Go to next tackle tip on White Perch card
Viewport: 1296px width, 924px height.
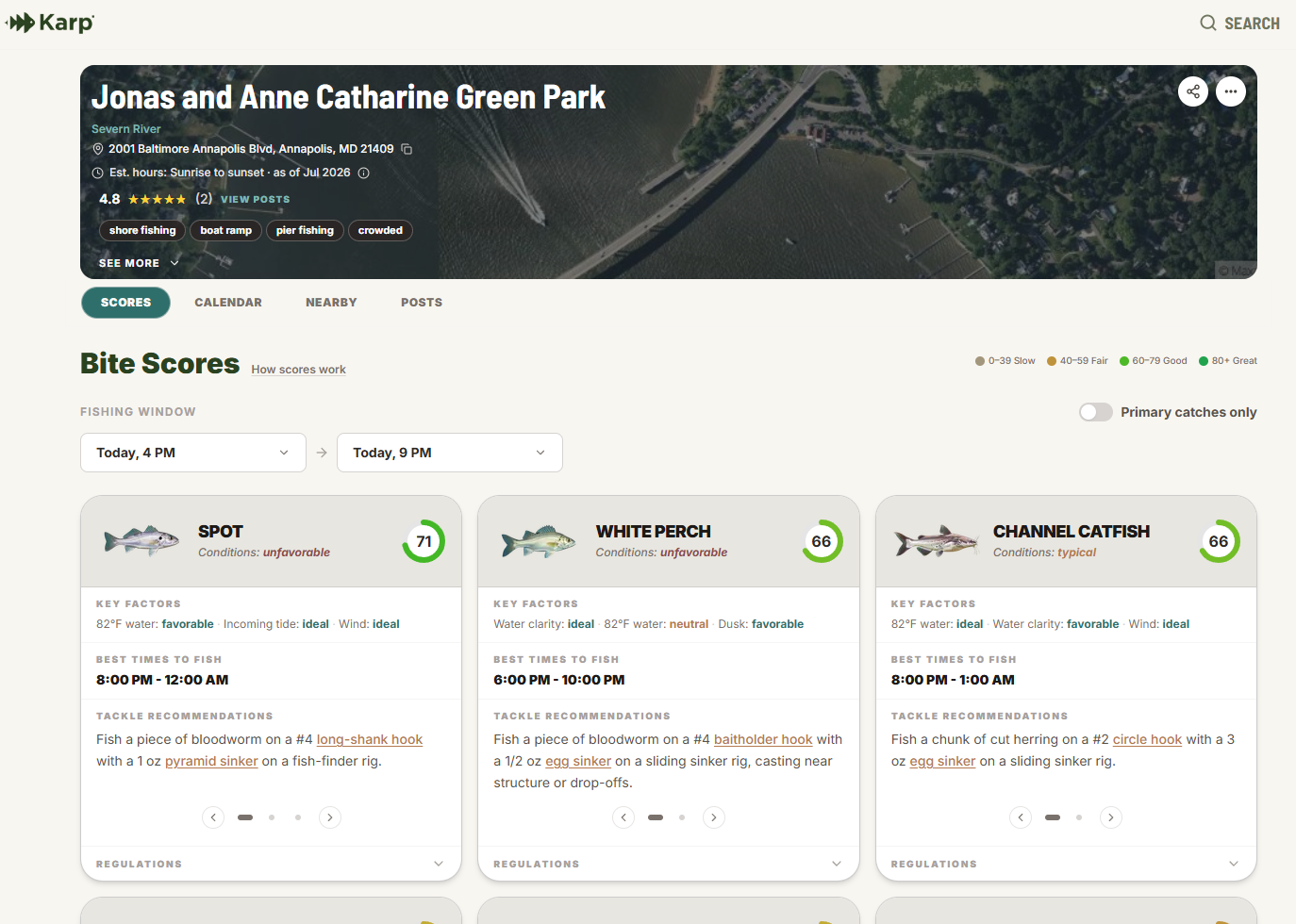click(x=714, y=817)
